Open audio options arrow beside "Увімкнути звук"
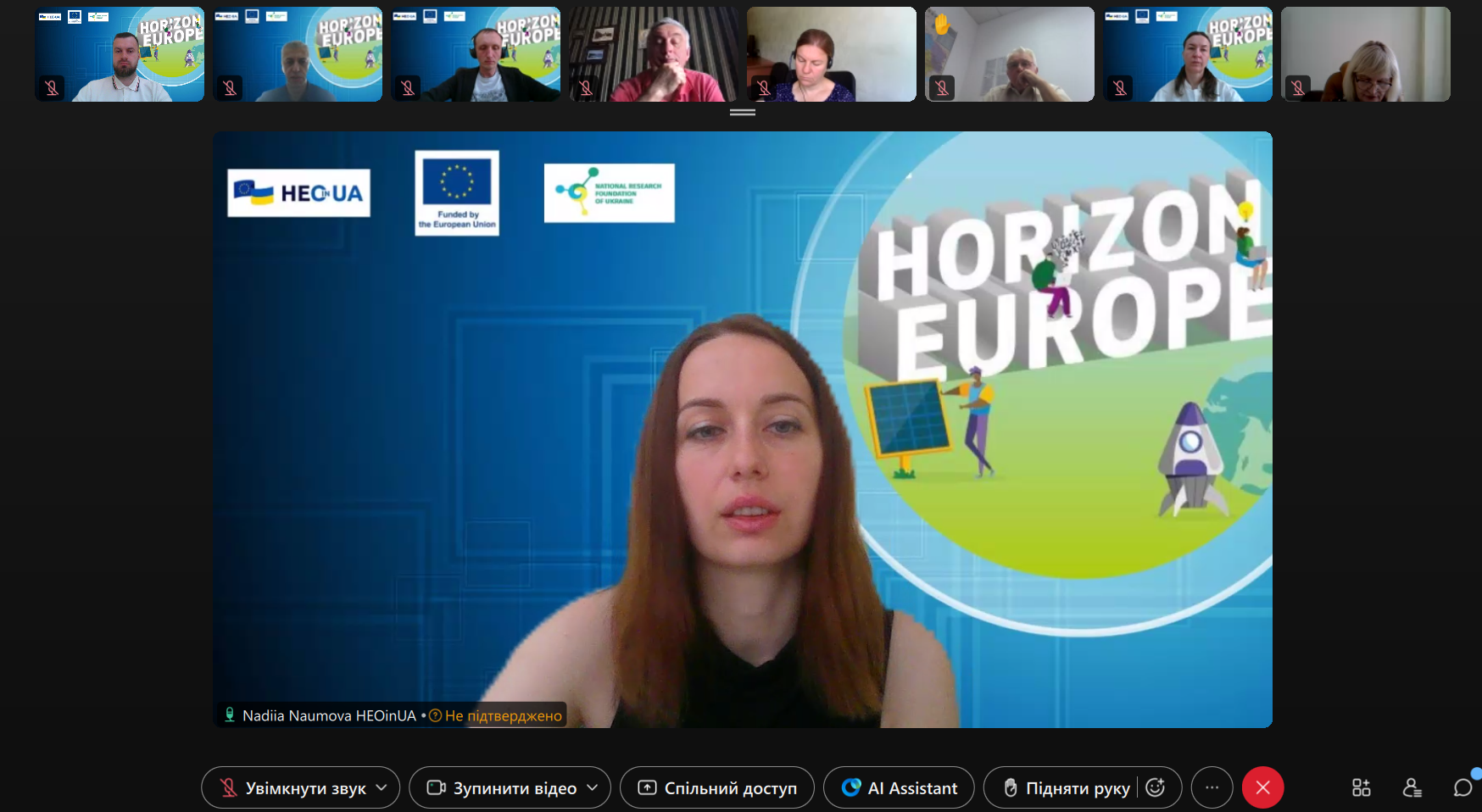Screen dimensions: 1482x812 click(x=382, y=788)
